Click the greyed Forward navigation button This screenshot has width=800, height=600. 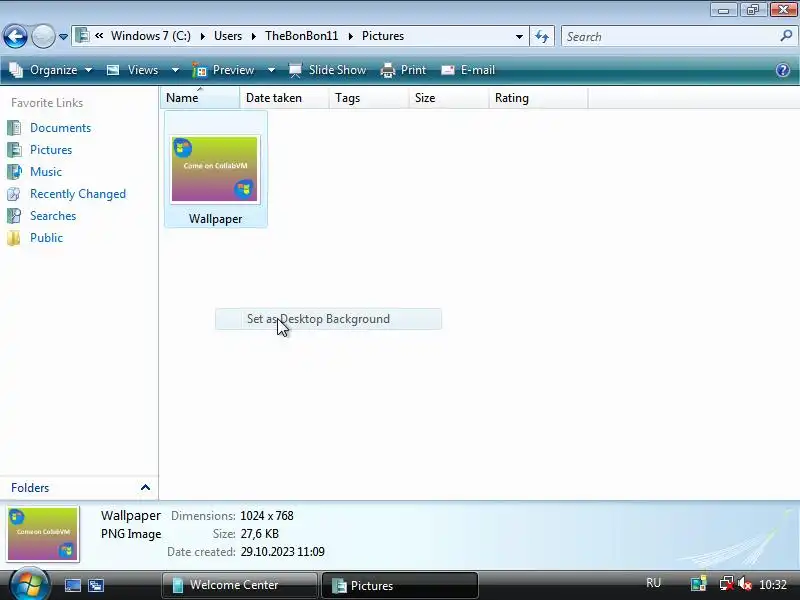click(x=43, y=36)
